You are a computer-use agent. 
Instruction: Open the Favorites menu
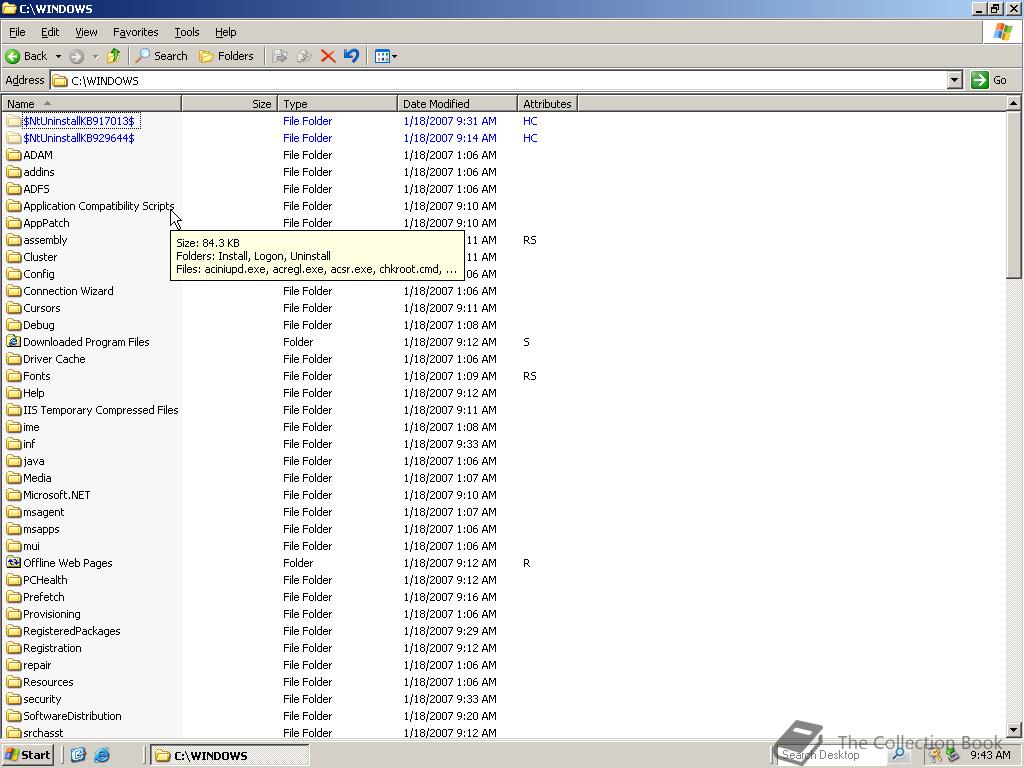pyautogui.click(x=135, y=32)
